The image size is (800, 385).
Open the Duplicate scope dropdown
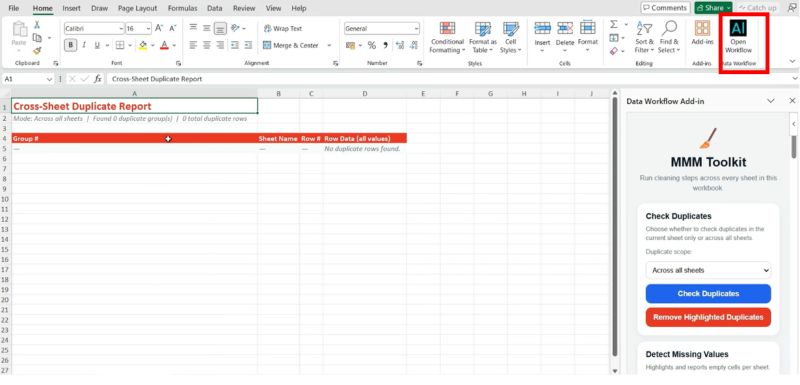click(708, 270)
